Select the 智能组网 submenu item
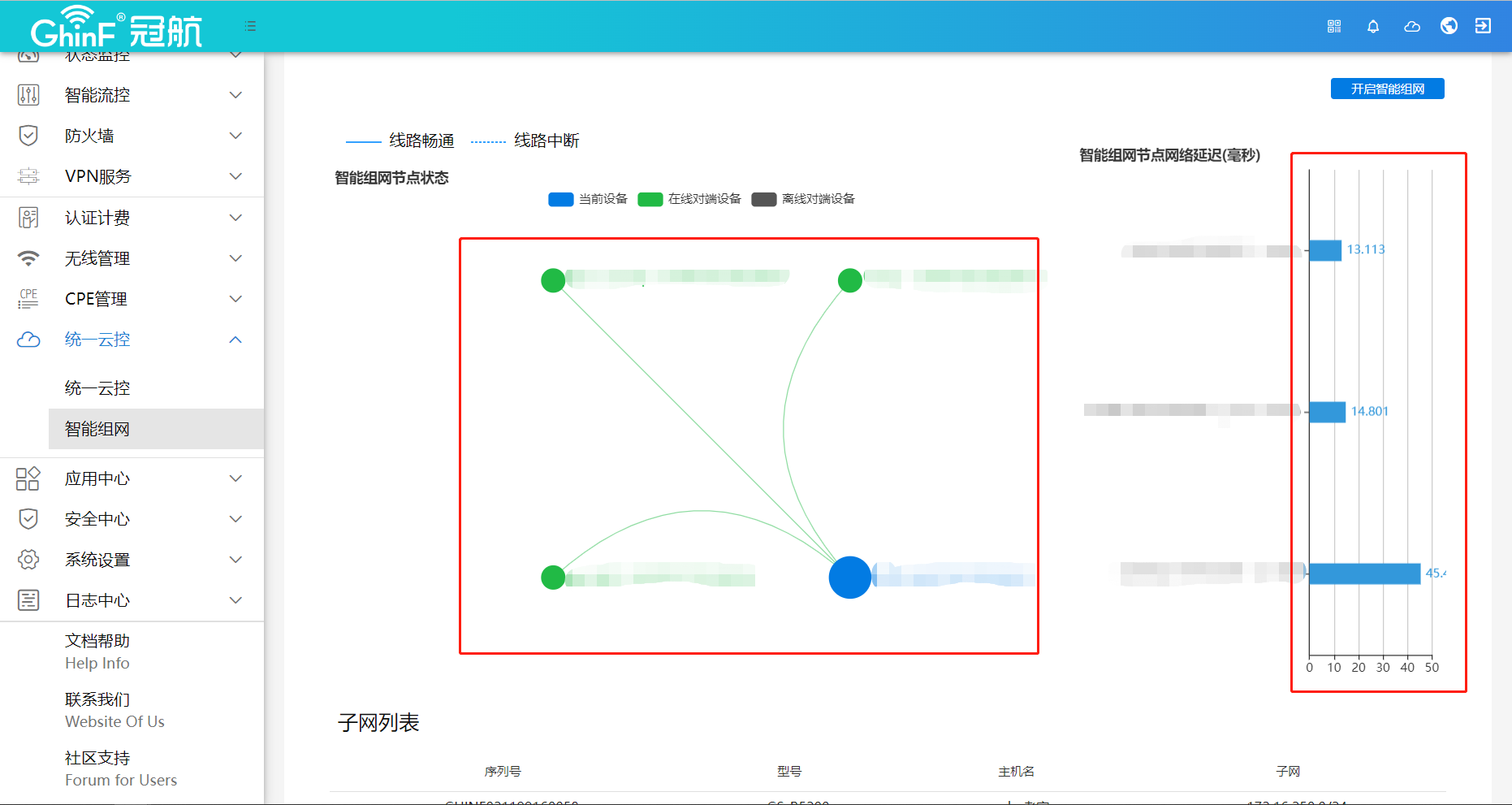The width and height of the screenshot is (1512, 805). point(97,429)
